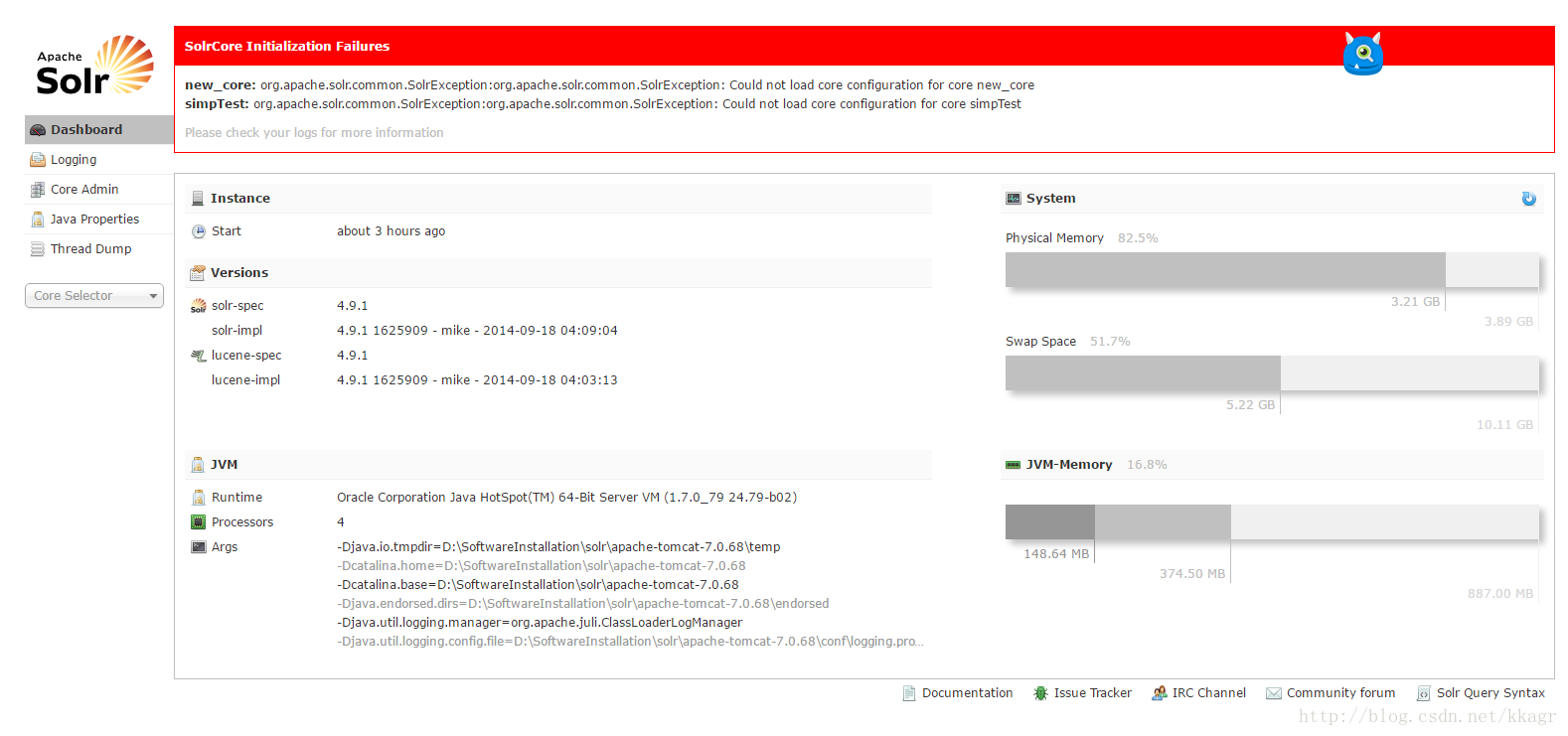Viewport: 1568px width, 736px height.
Task: Click the System monitor icon
Action: point(1014,199)
